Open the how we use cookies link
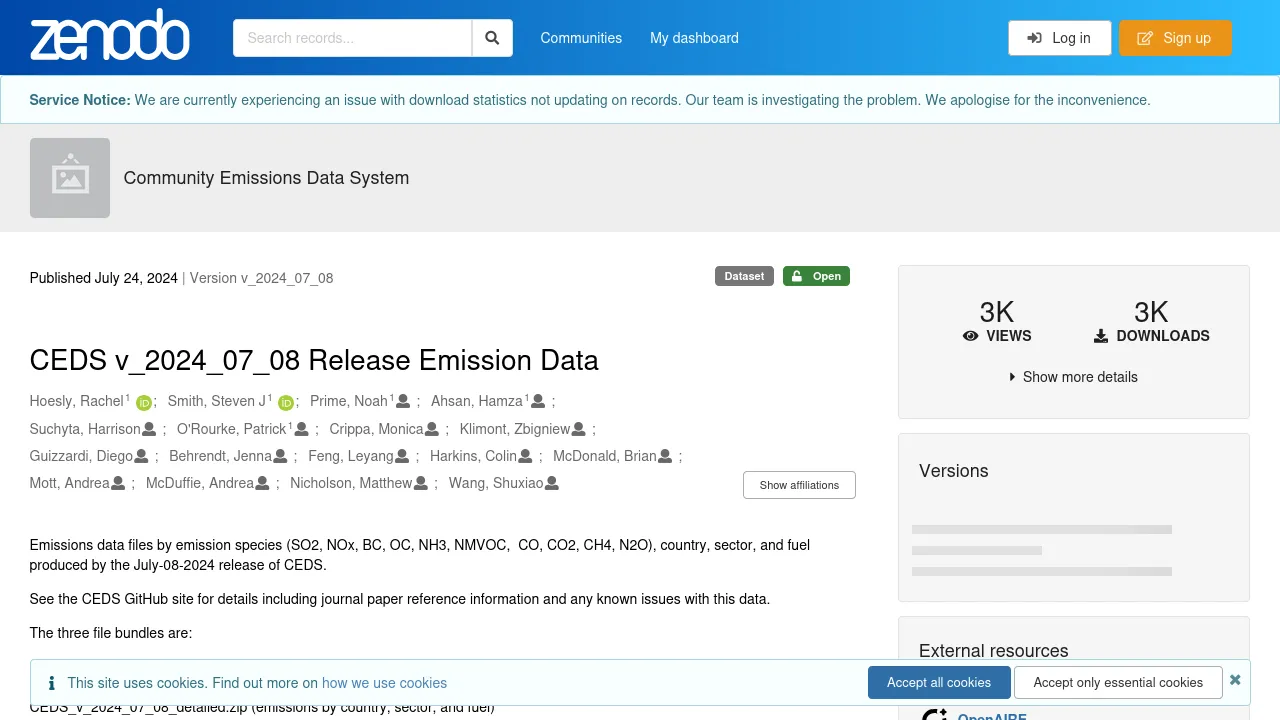 point(384,683)
